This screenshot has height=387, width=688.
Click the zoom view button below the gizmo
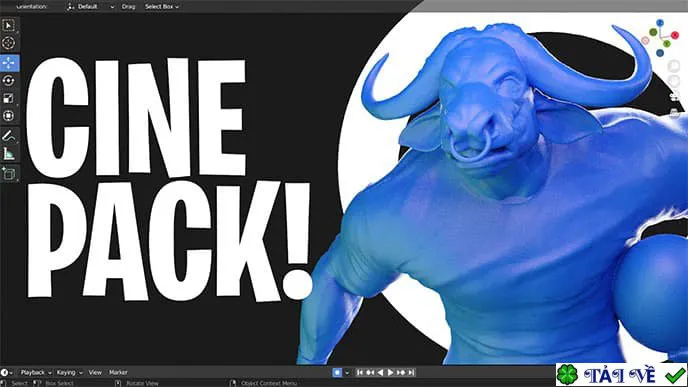pos(674,66)
